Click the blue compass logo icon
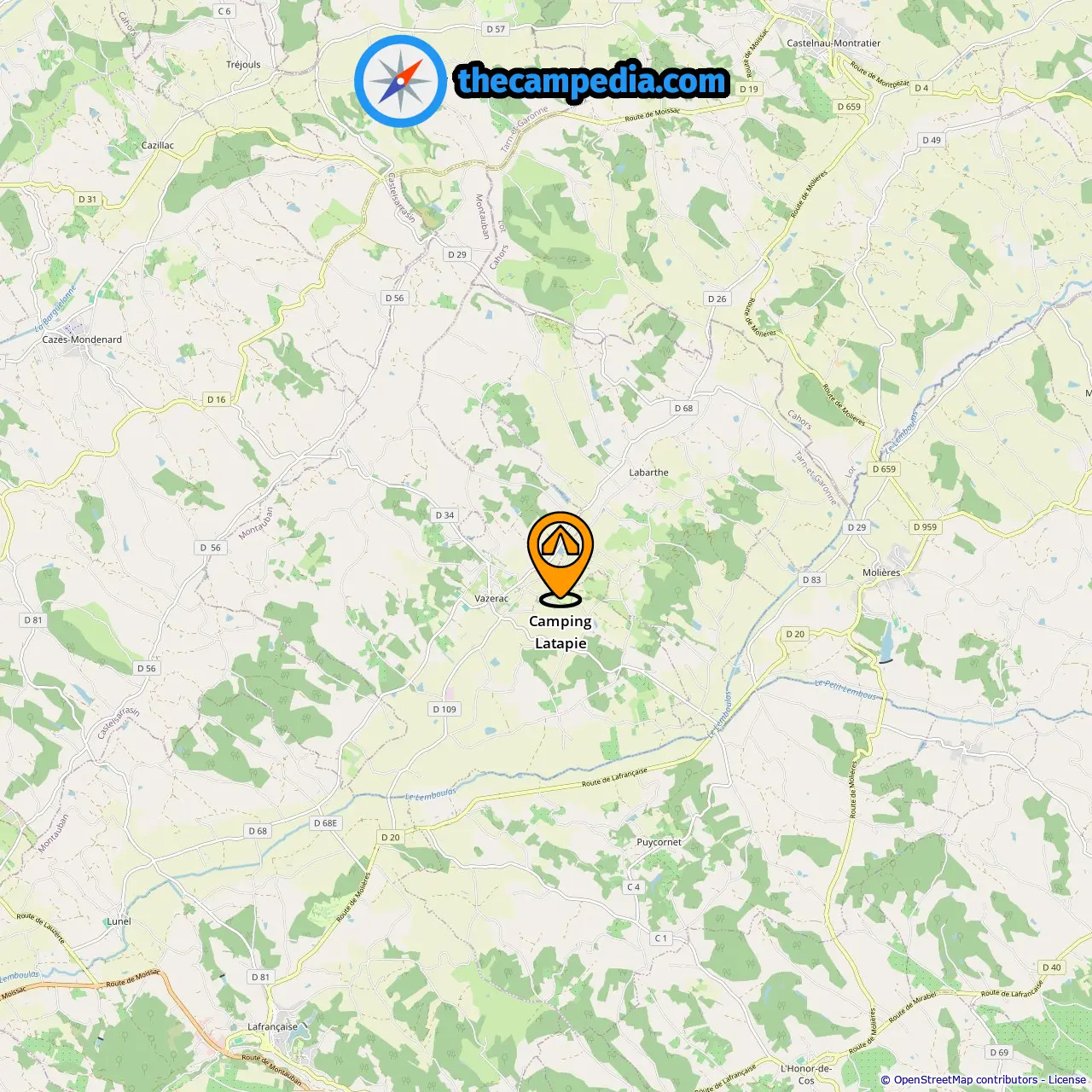 click(x=400, y=81)
